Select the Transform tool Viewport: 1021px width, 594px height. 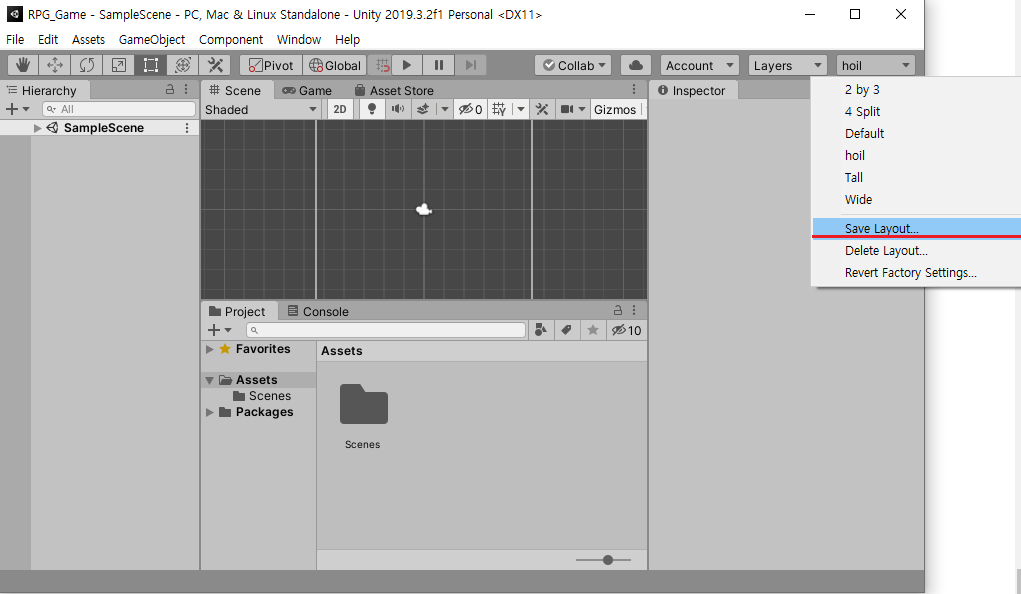183,65
